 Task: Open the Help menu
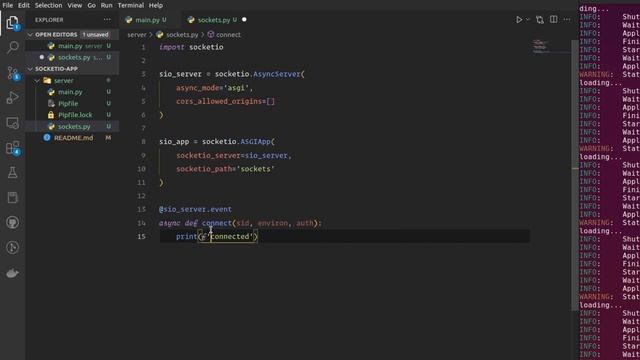point(156,5)
